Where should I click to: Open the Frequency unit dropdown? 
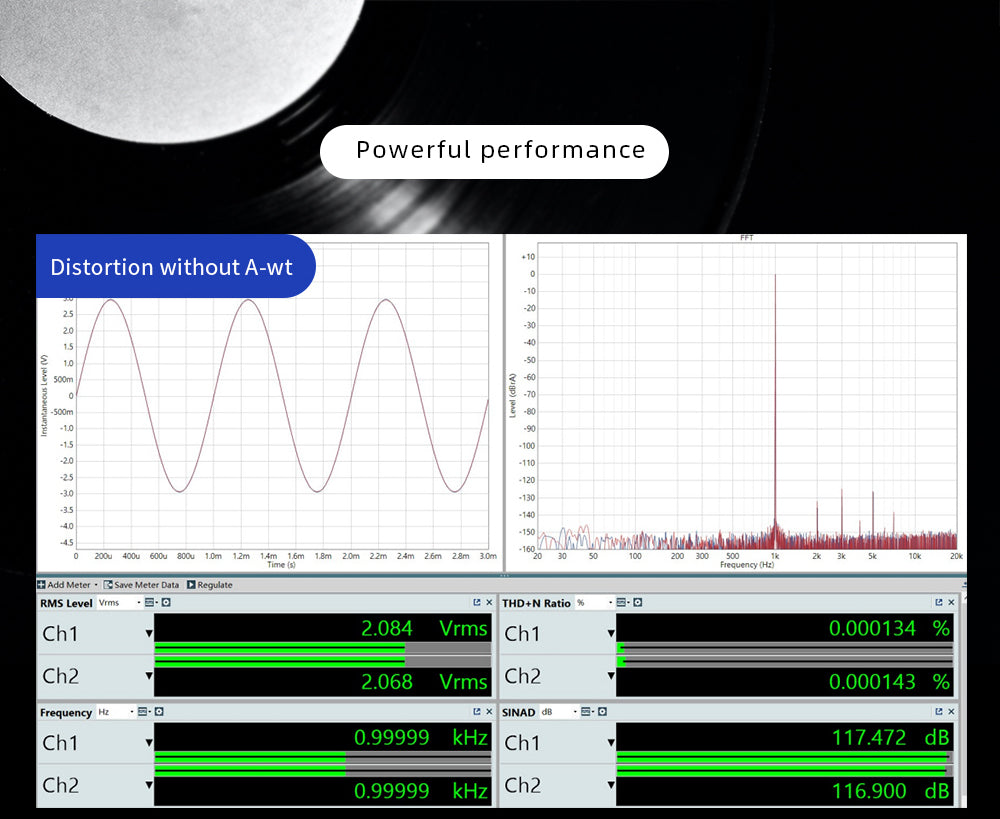click(x=115, y=712)
